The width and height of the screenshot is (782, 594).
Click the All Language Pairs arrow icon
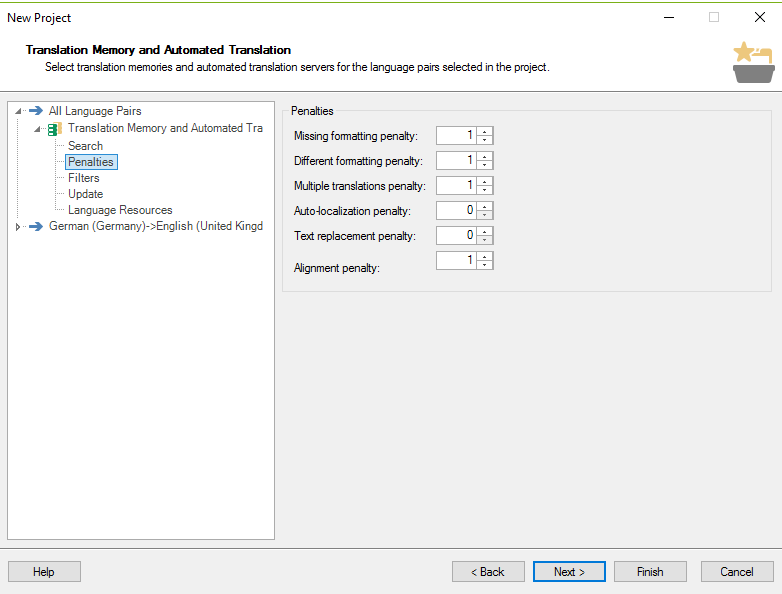[36, 110]
